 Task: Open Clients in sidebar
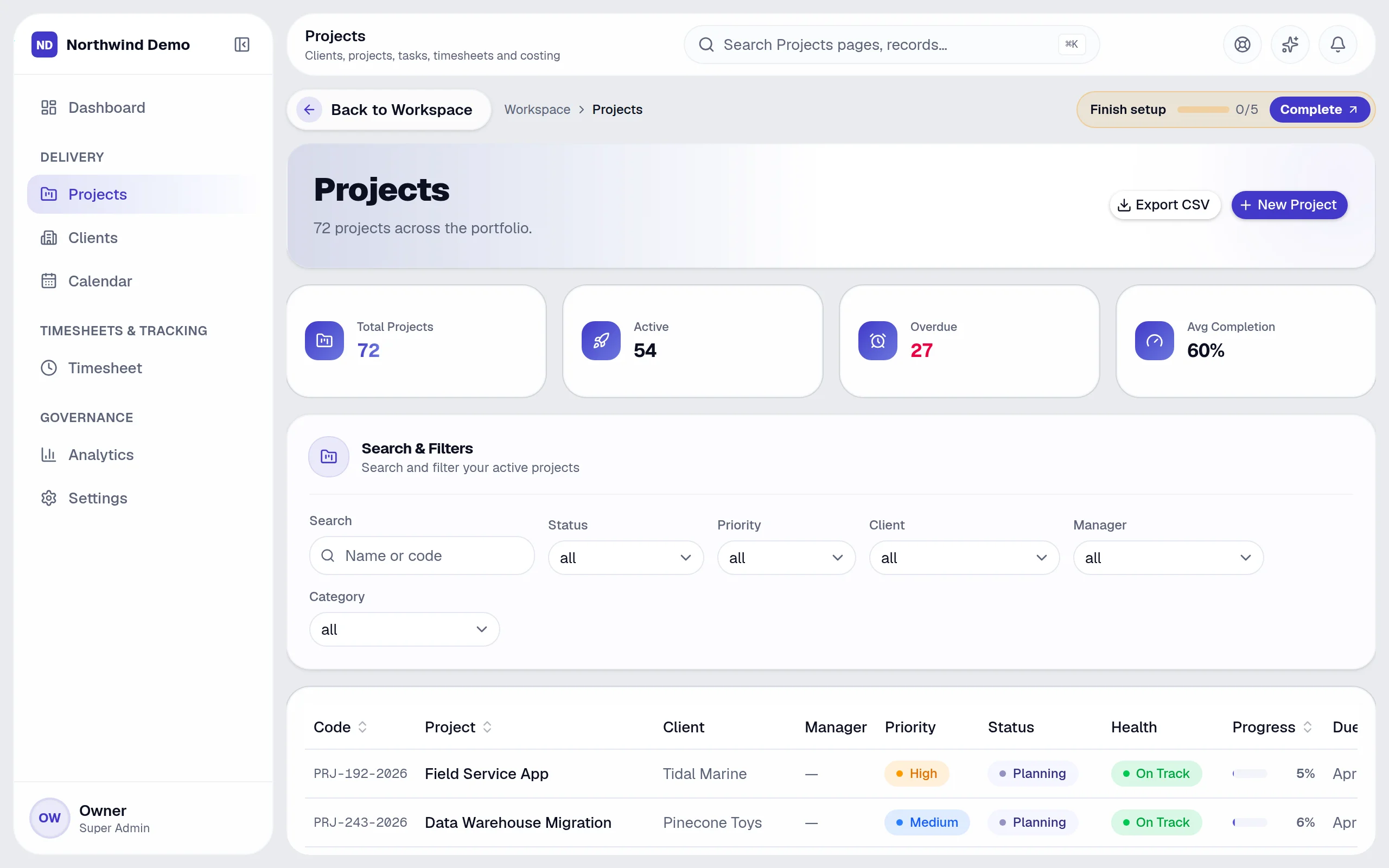[142, 238]
